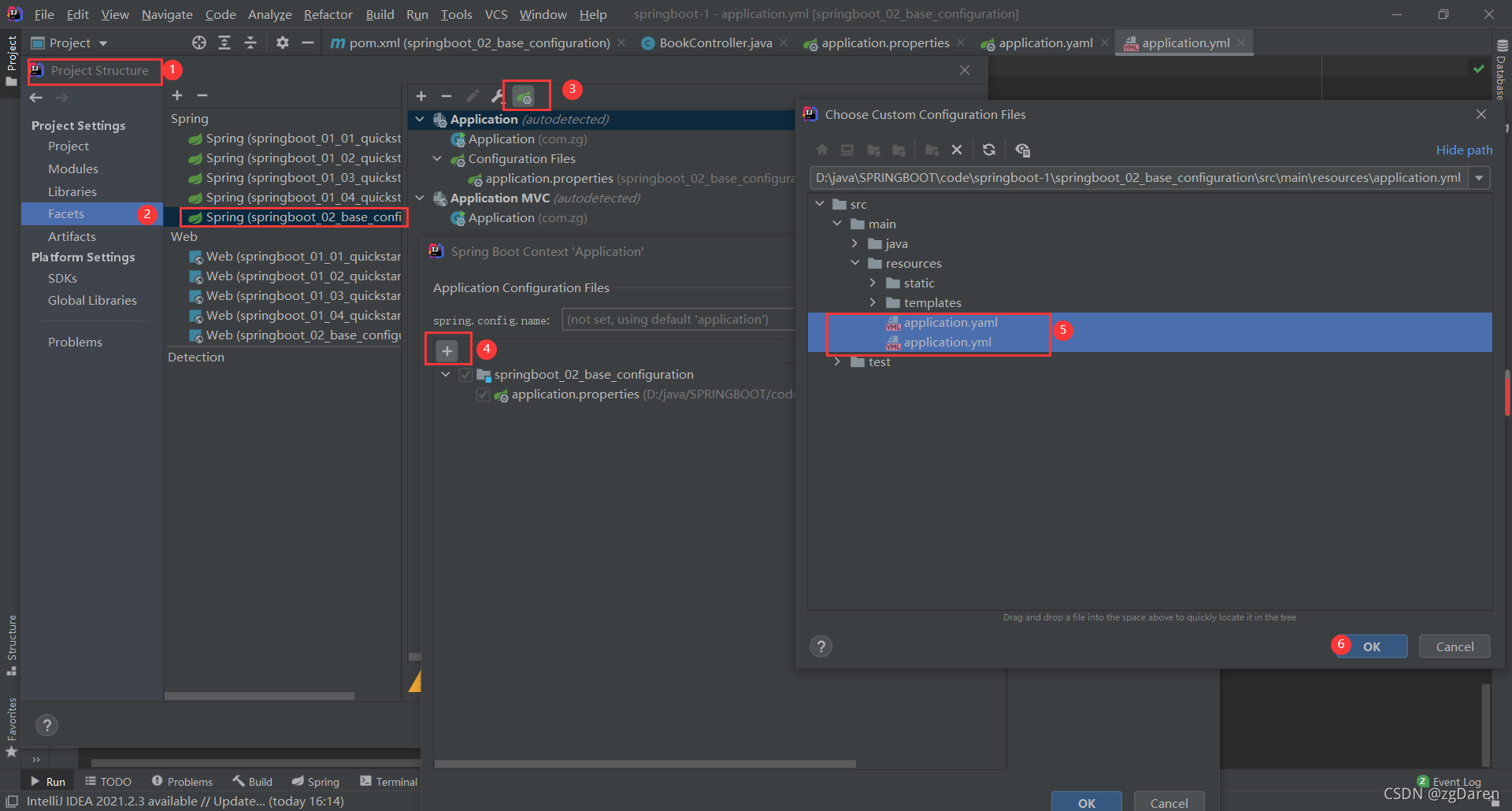Click Cancel at the bottom of Spring Boot Context dialog
This screenshot has height=811, width=1512.
tap(1169, 802)
